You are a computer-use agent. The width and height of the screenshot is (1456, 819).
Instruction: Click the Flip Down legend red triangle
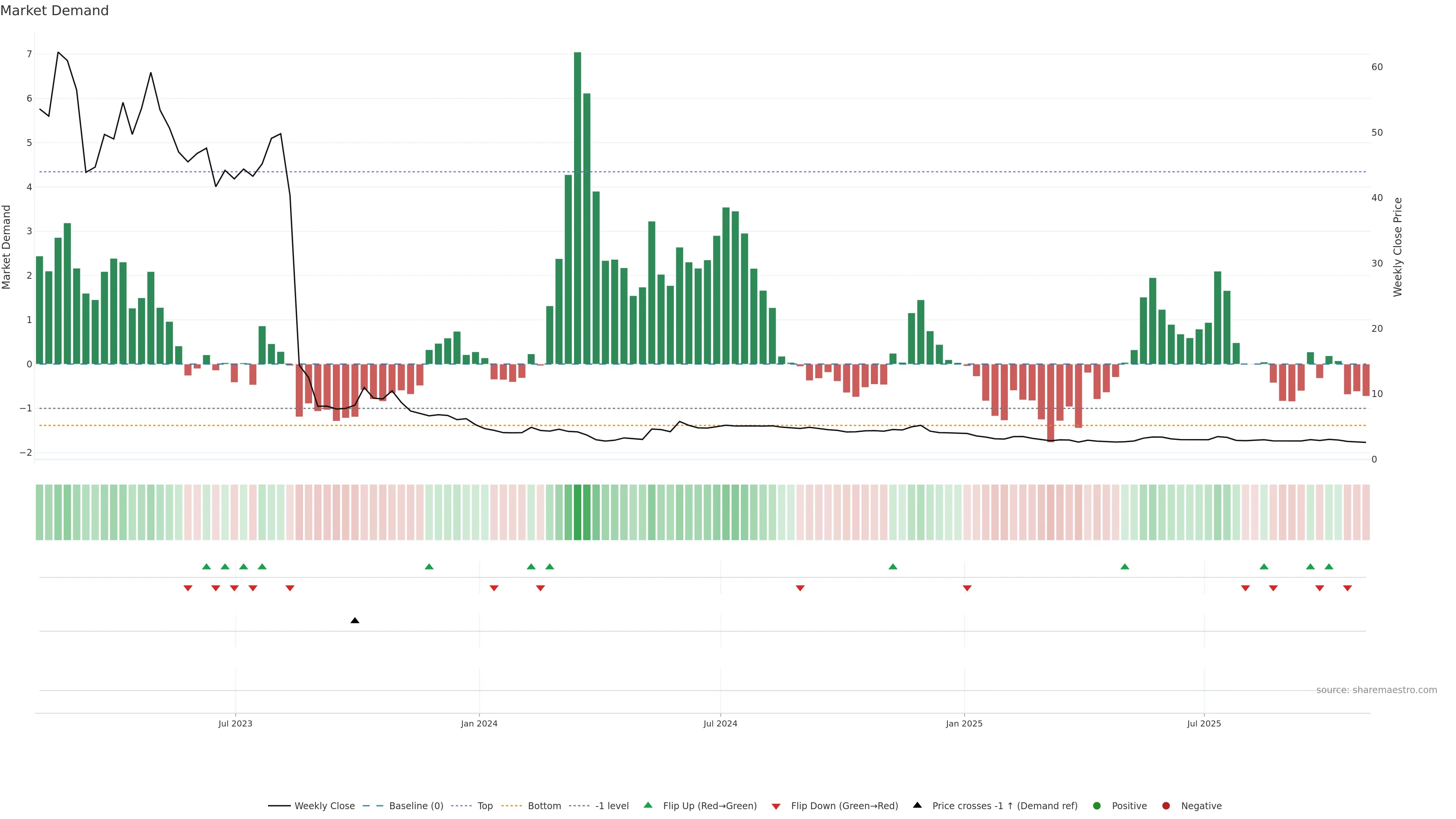click(776, 806)
